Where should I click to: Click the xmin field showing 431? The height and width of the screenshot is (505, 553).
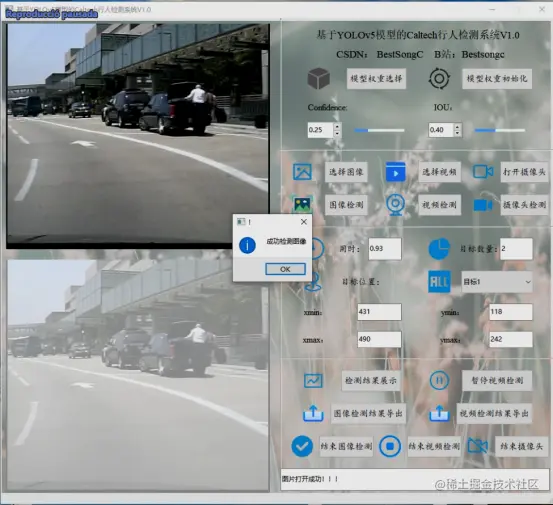[x=379, y=312]
